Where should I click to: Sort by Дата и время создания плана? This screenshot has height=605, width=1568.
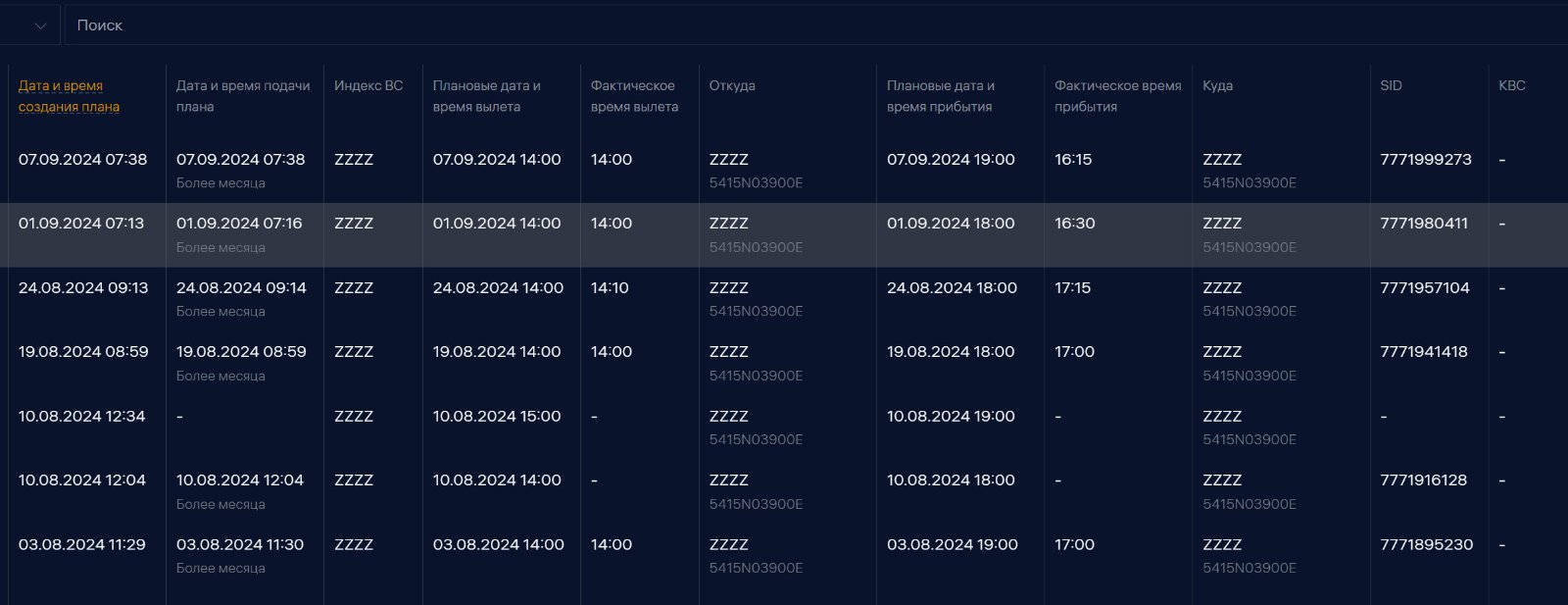click(x=69, y=96)
